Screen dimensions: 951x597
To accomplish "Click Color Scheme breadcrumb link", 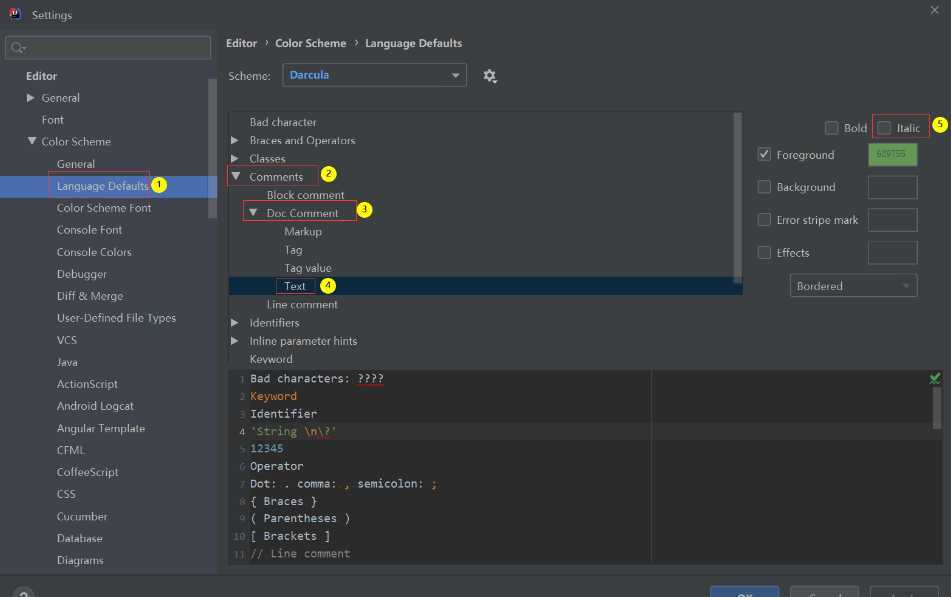I will (311, 43).
